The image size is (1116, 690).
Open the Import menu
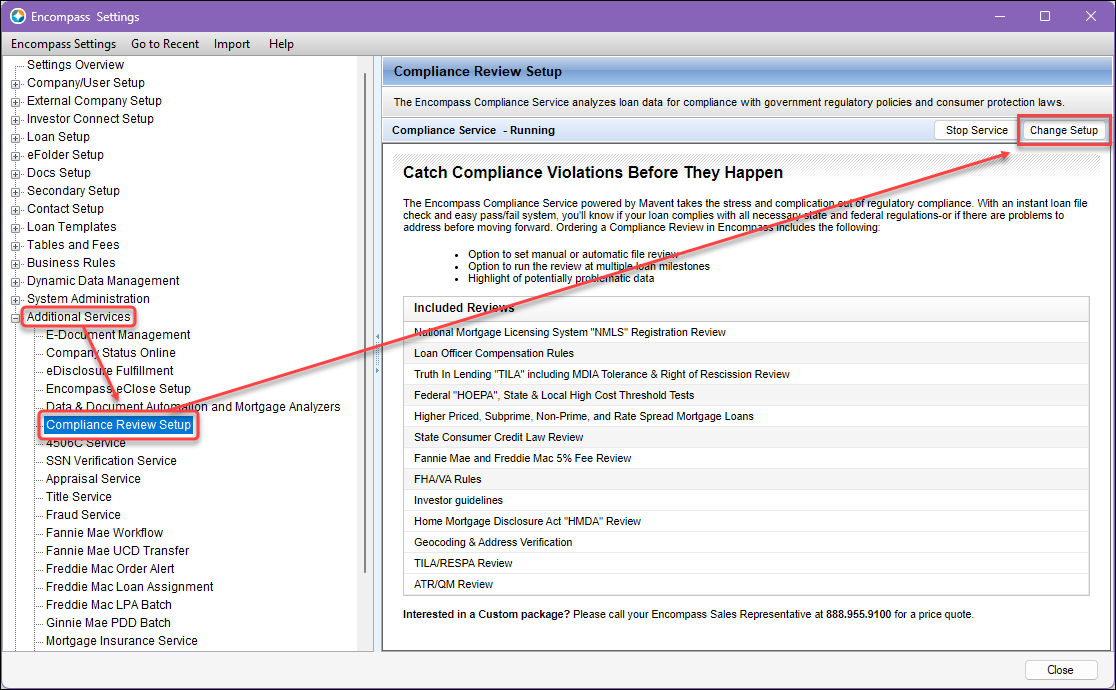click(232, 44)
